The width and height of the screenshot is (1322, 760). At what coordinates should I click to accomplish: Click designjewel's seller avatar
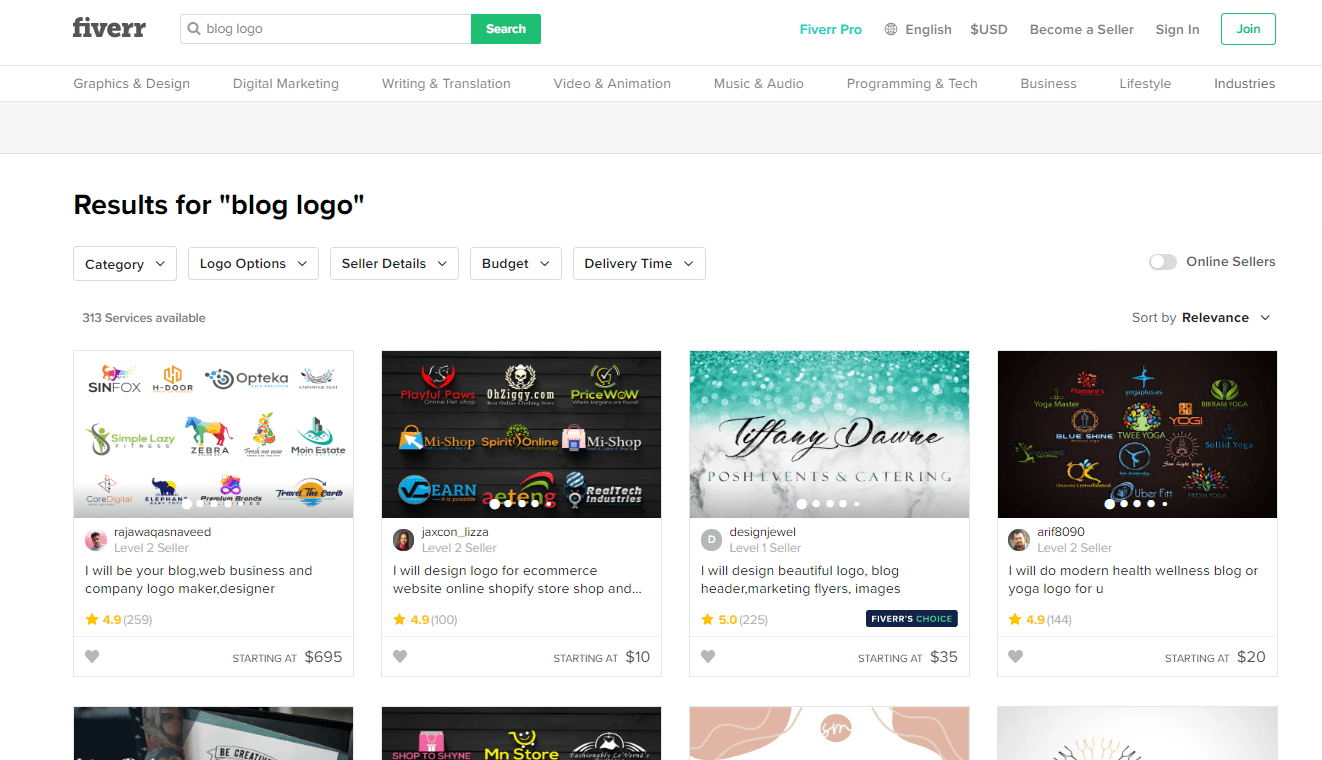click(712, 540)
